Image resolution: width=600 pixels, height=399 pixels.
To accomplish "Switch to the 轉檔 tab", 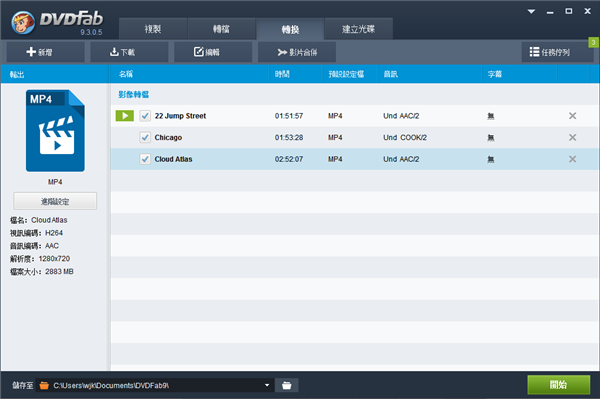I will (x=221, y=29).
